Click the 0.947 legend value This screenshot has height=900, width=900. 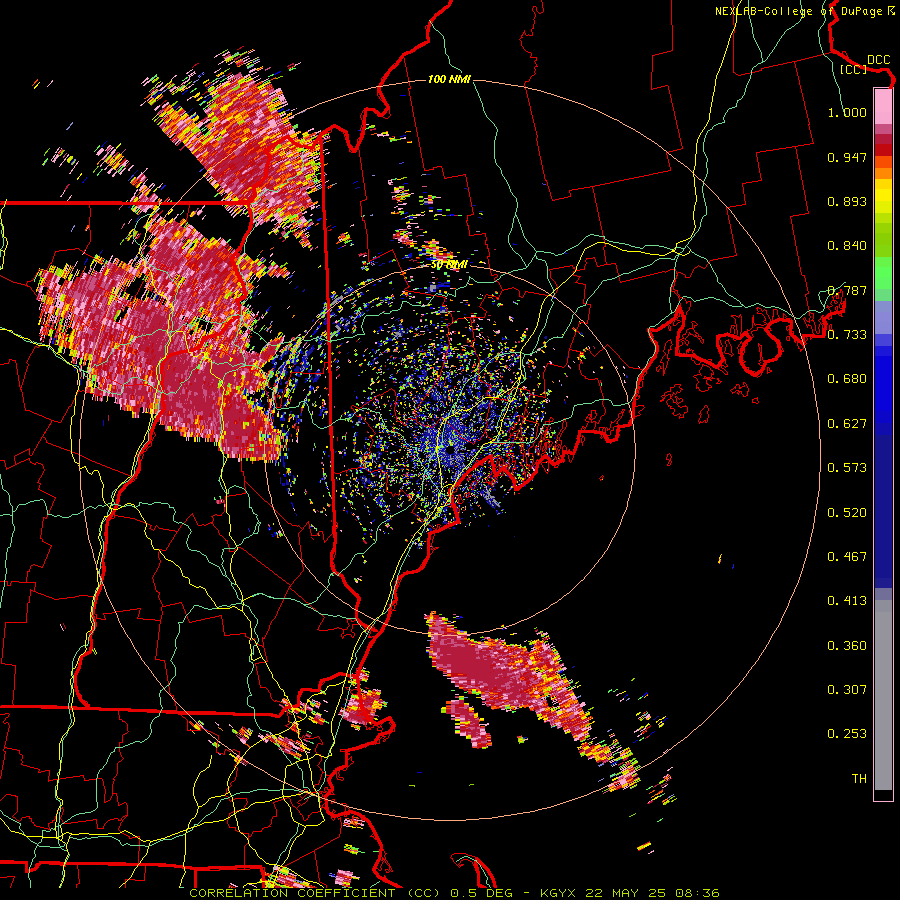point(847,157)
